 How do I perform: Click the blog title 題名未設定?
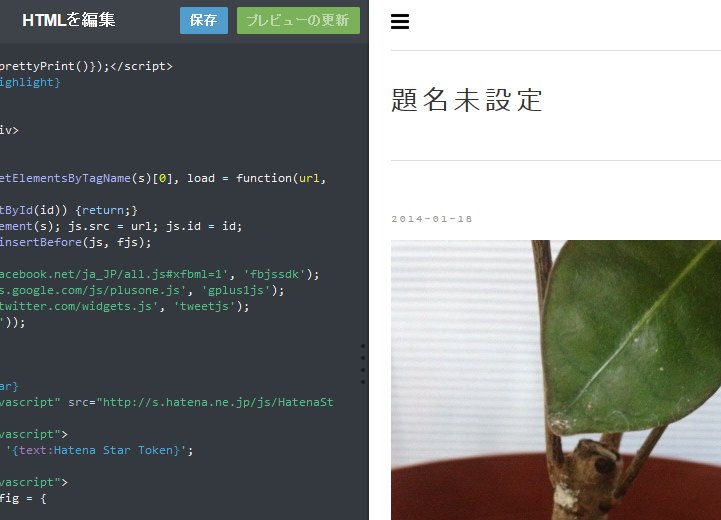click(467, 100)
